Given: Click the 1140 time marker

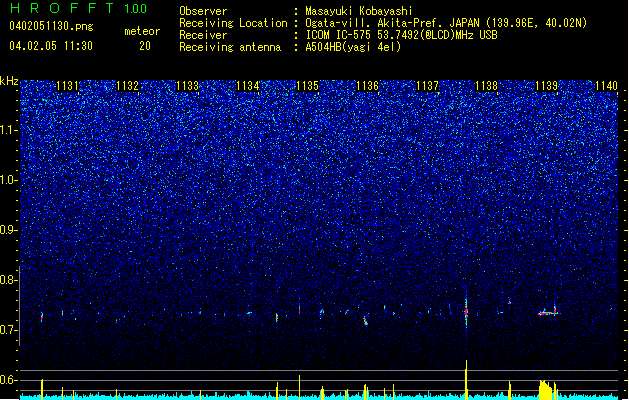Looking at the screenshot, I should [607, 85].
